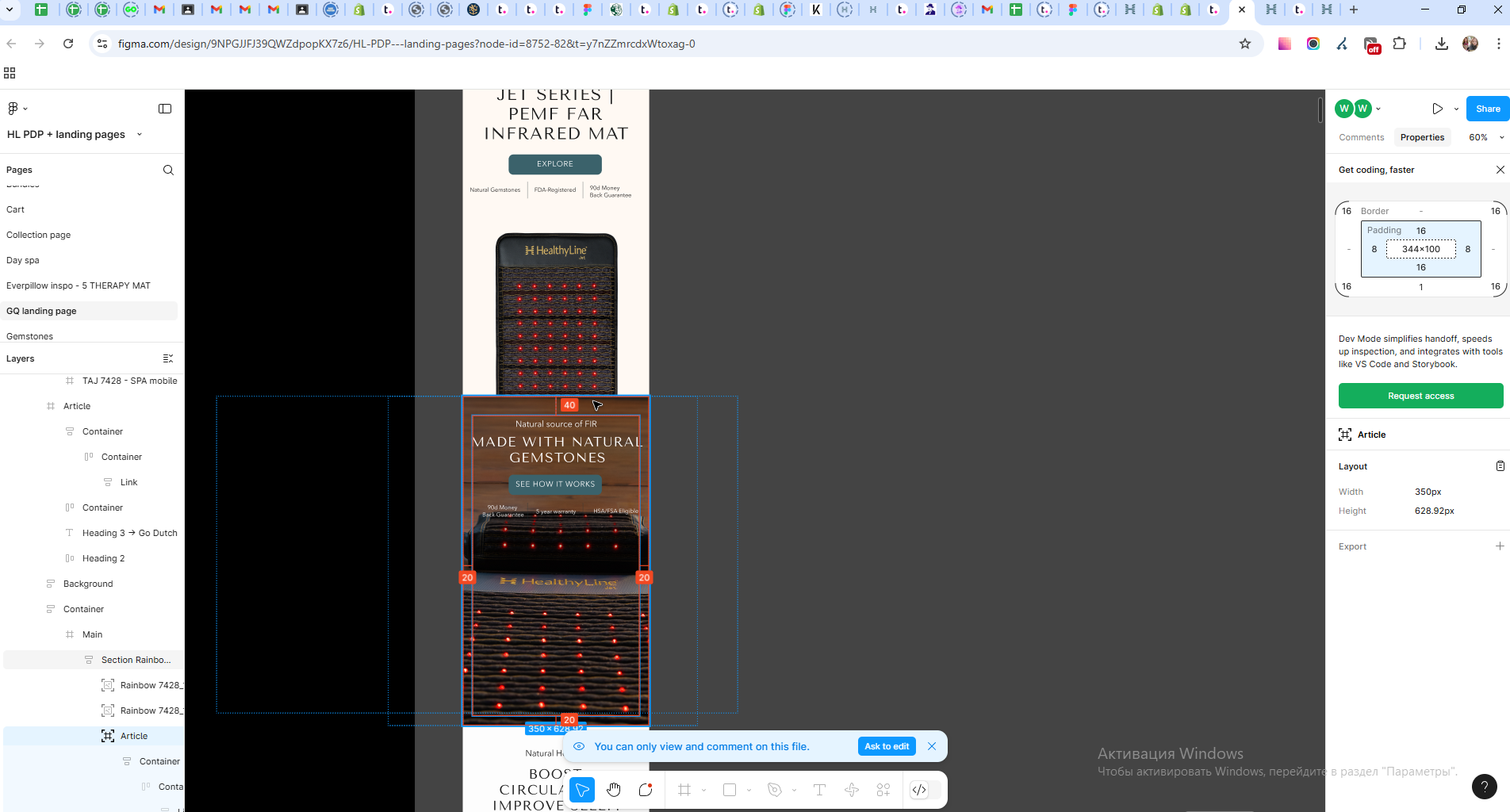
Task: View site information icon in address bar
Action: (x=102, y=44)
